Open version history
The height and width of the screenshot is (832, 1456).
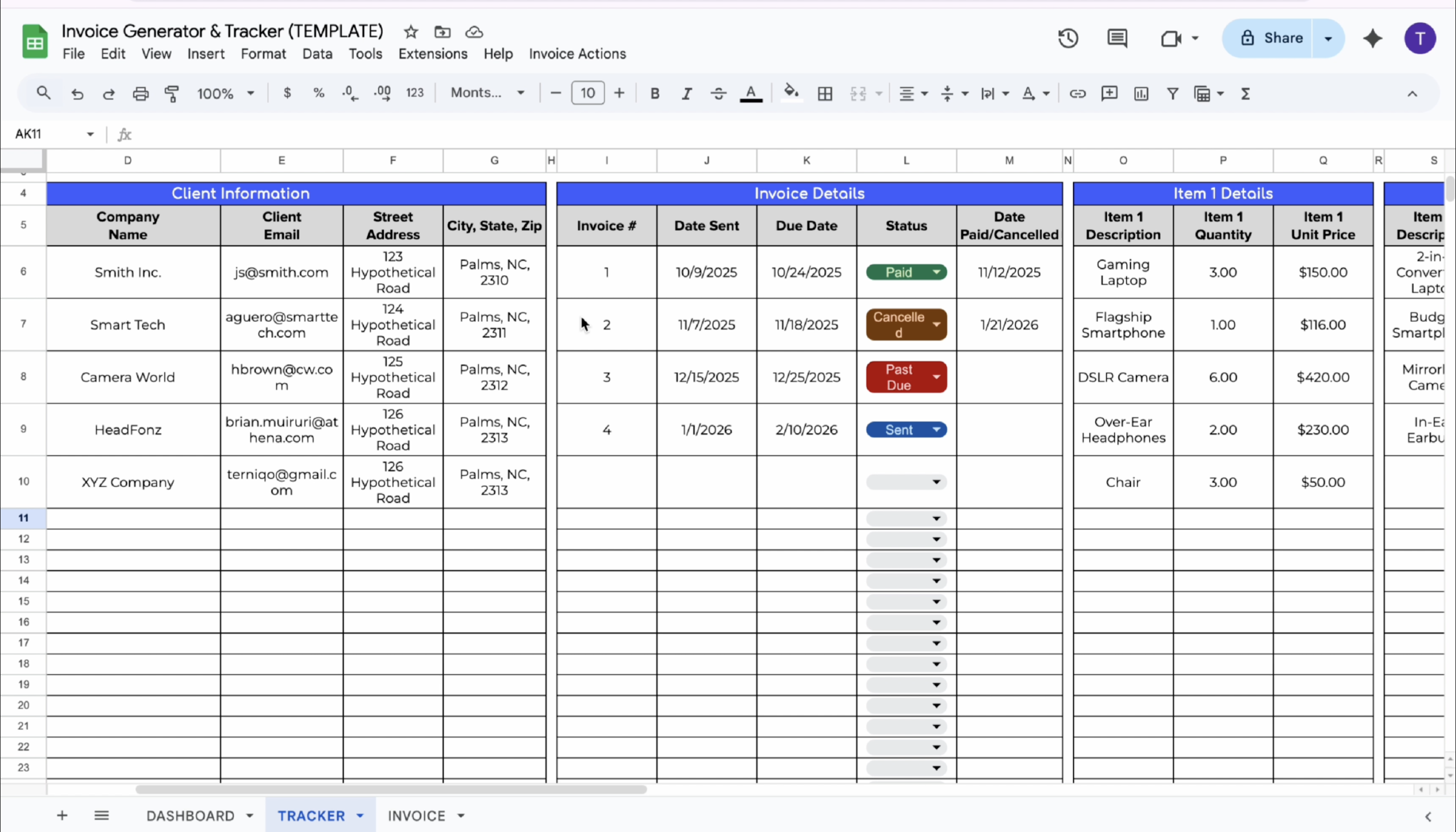[x=1068, y=38]
